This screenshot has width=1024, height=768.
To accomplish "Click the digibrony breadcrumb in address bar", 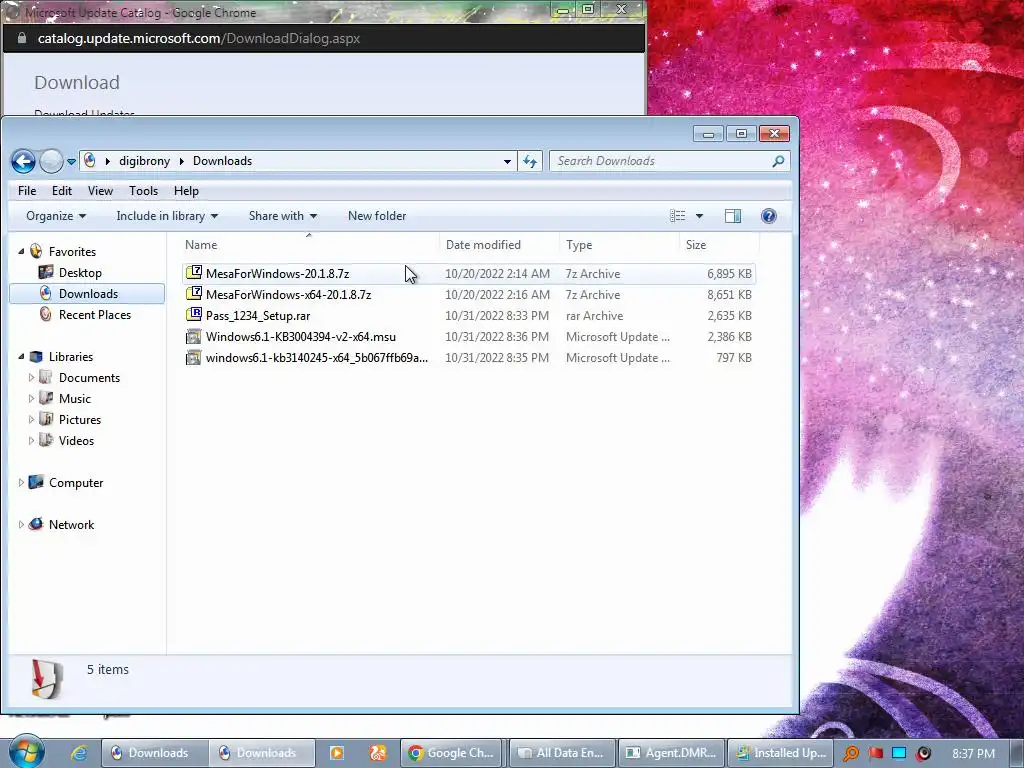I will [144, 161].
